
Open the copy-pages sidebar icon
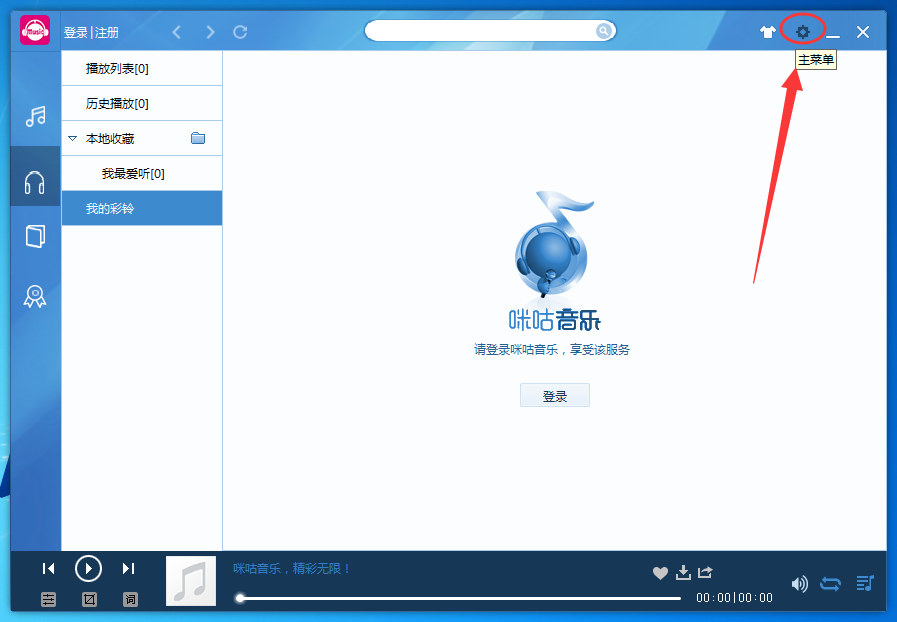35,236
